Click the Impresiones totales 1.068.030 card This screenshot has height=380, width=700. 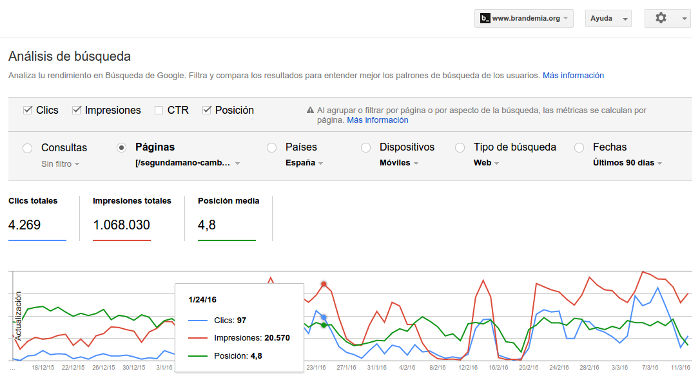pyautogui.click(x=132, y=218)
